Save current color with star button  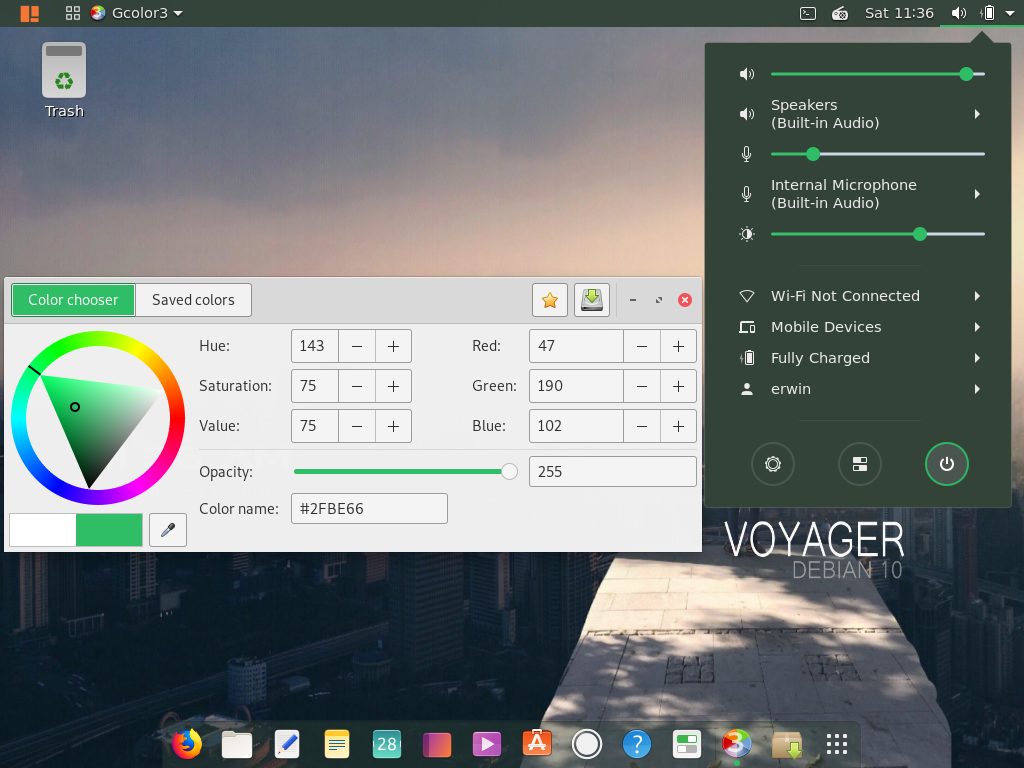549,300
